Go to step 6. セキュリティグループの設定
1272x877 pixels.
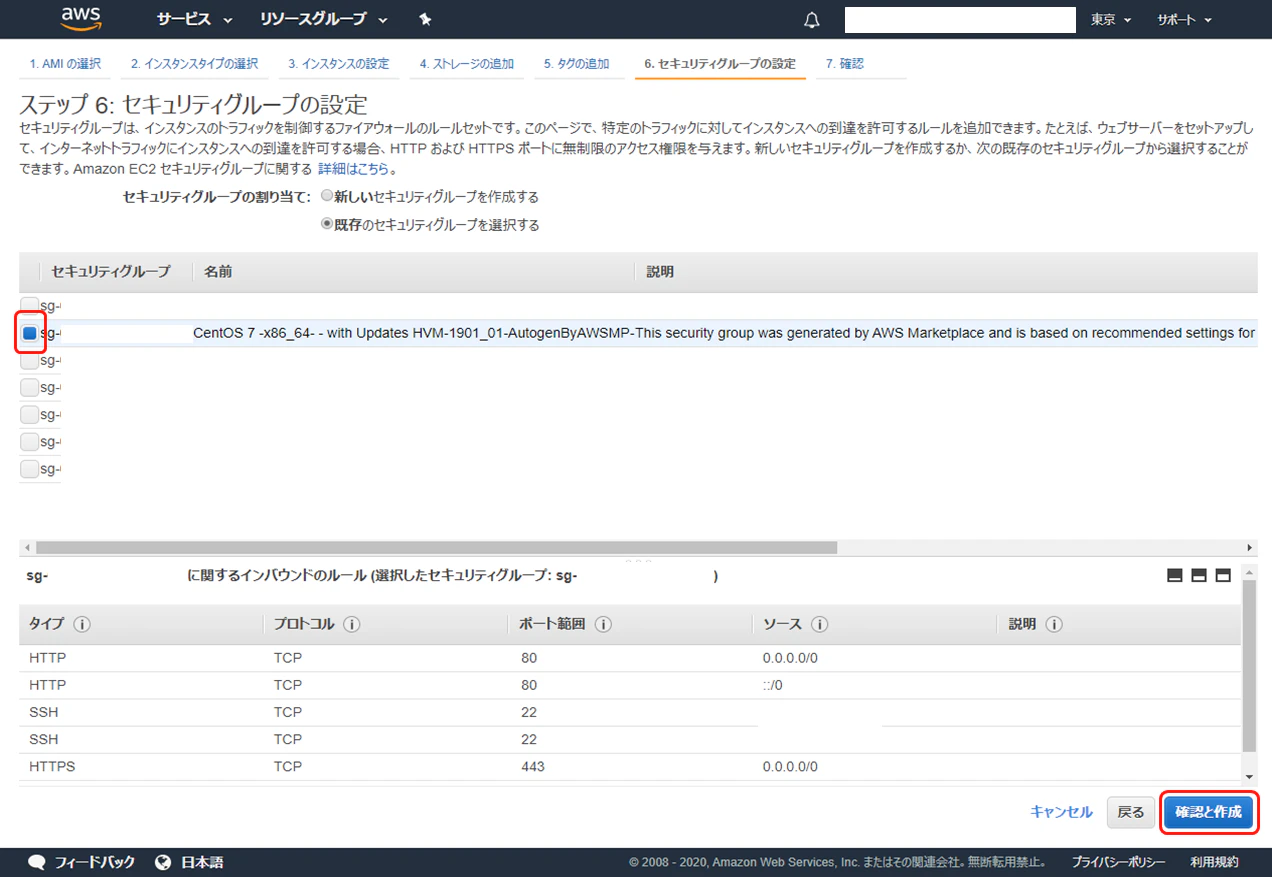(720, 64)
